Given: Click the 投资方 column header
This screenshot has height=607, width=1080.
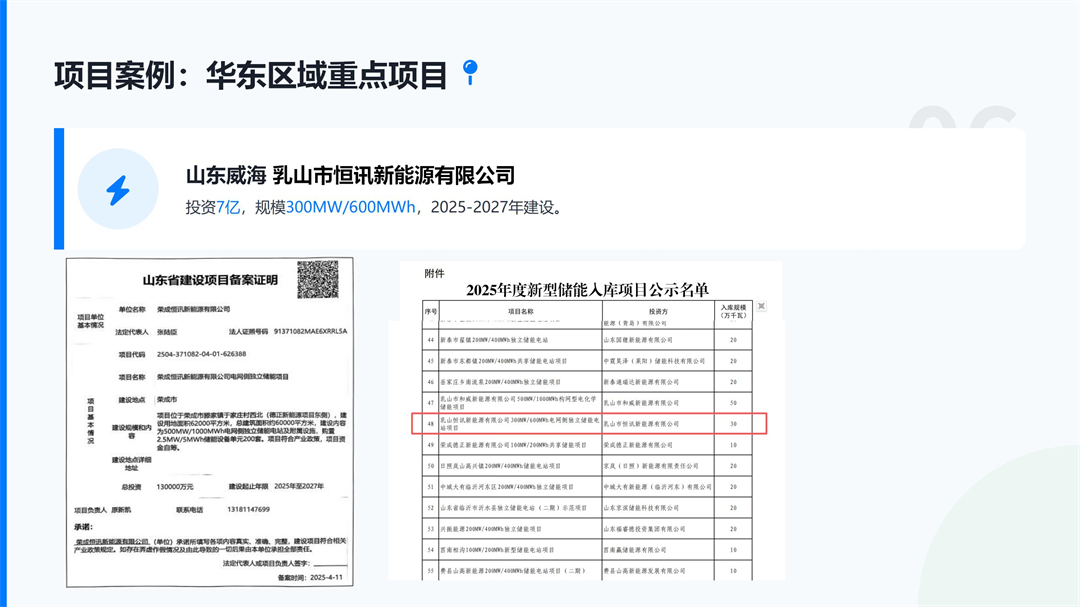Looking at the screenshot, I should tap(658, 311).
